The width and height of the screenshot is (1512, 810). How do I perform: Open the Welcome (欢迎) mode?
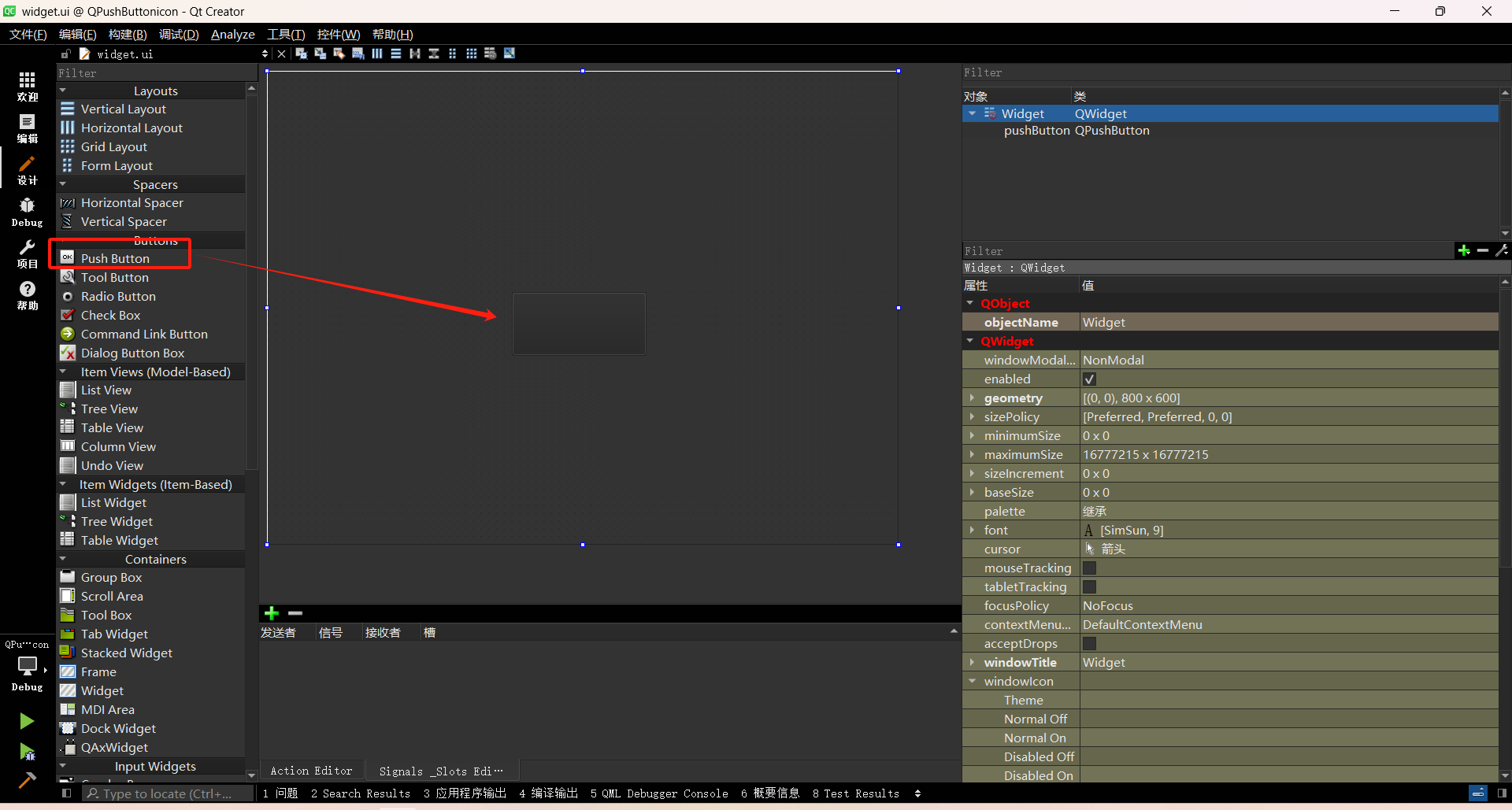pyautogui.click(x=28, y=87)
